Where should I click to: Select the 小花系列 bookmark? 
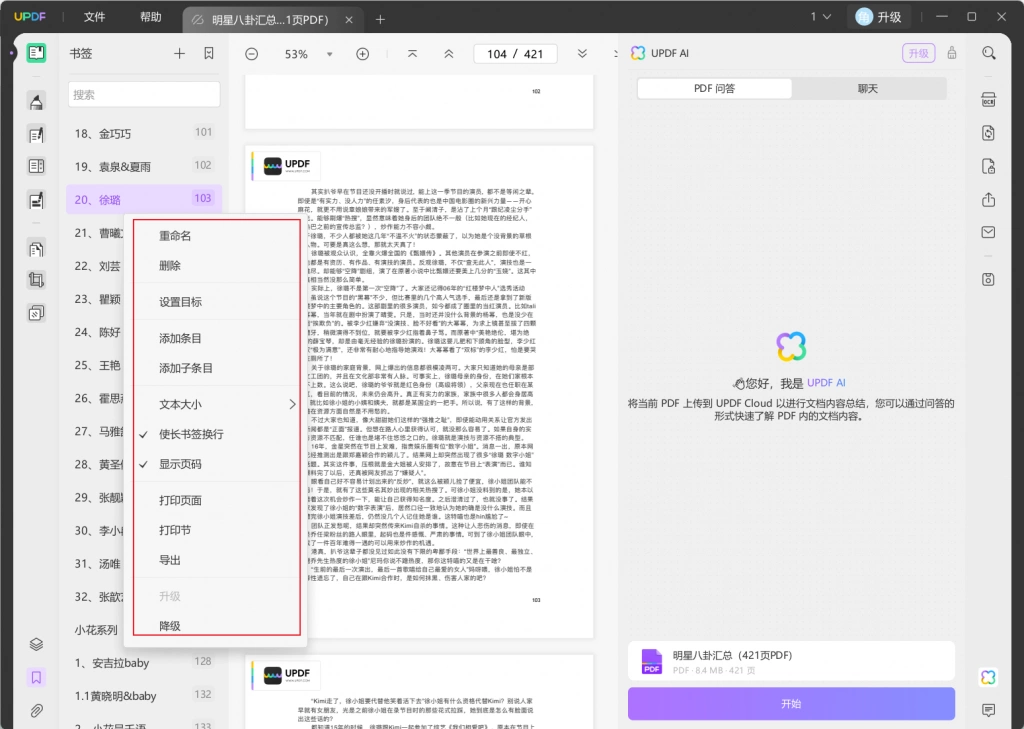(96, 630)
